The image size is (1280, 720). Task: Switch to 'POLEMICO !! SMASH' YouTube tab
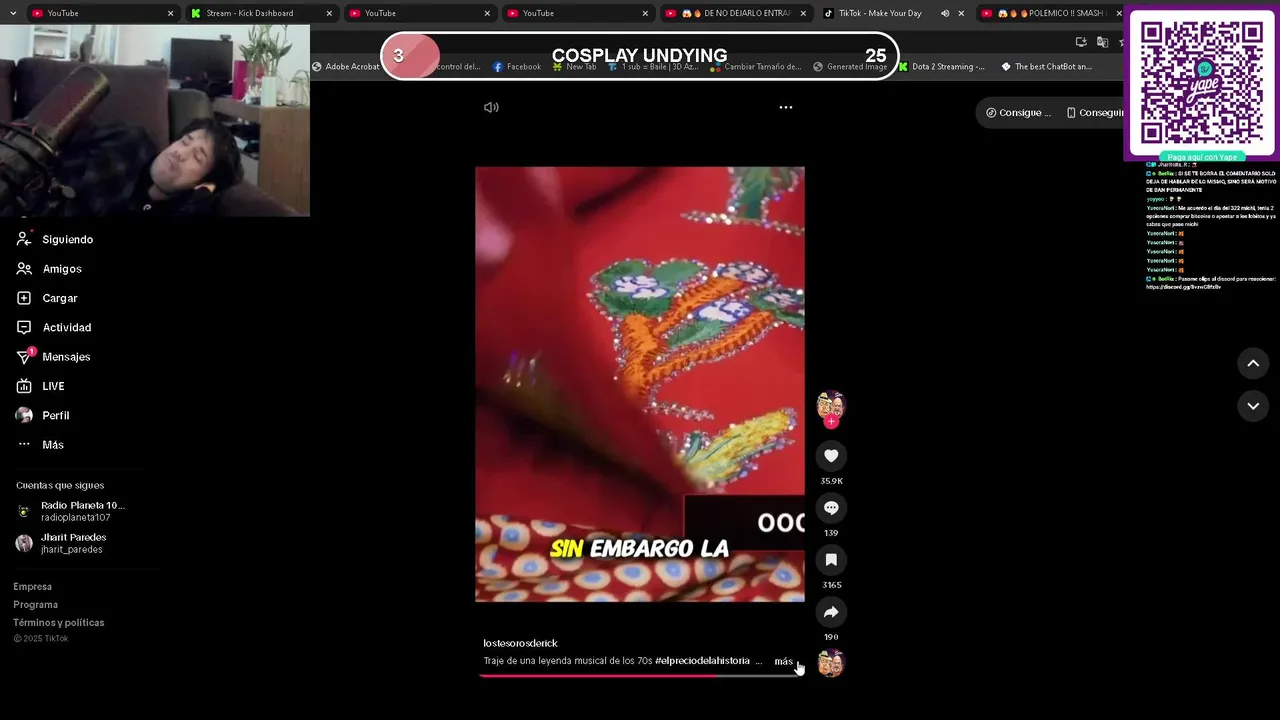click(x=1050, y=13)
